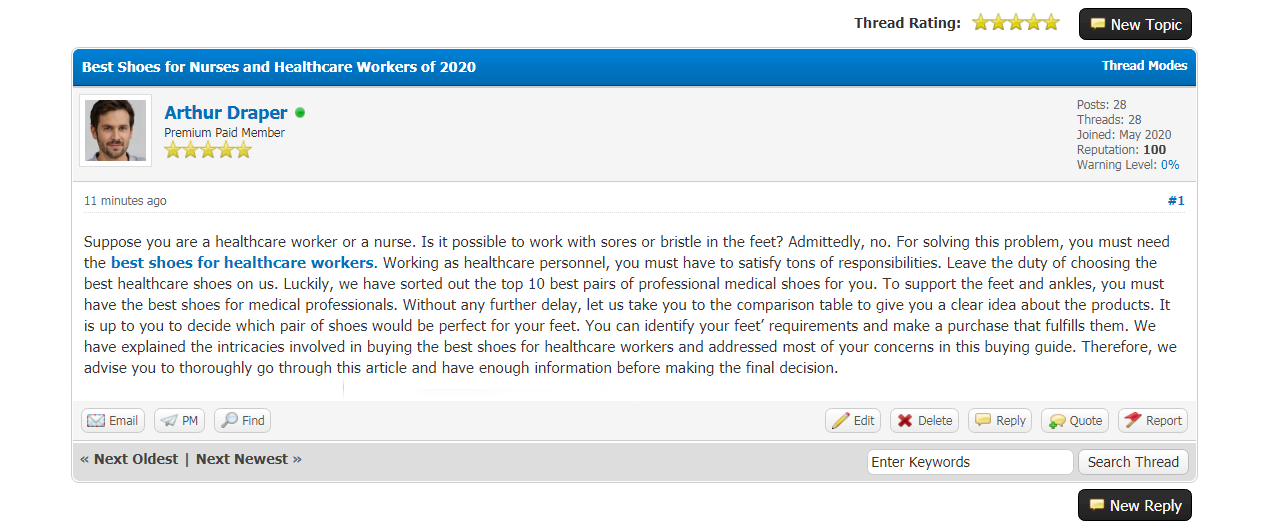Open the Thread Modes dropdown
The width and height of the screenshot is (1269, 531).
click(x=1144, y=66)
